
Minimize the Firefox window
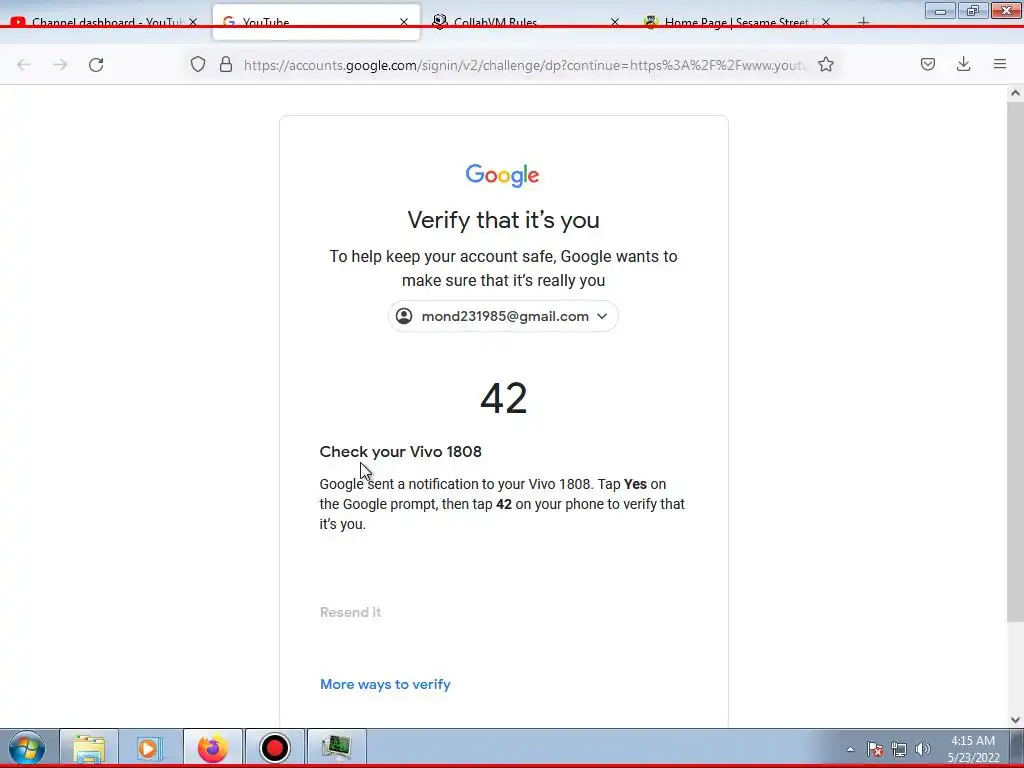pos(940,11)
